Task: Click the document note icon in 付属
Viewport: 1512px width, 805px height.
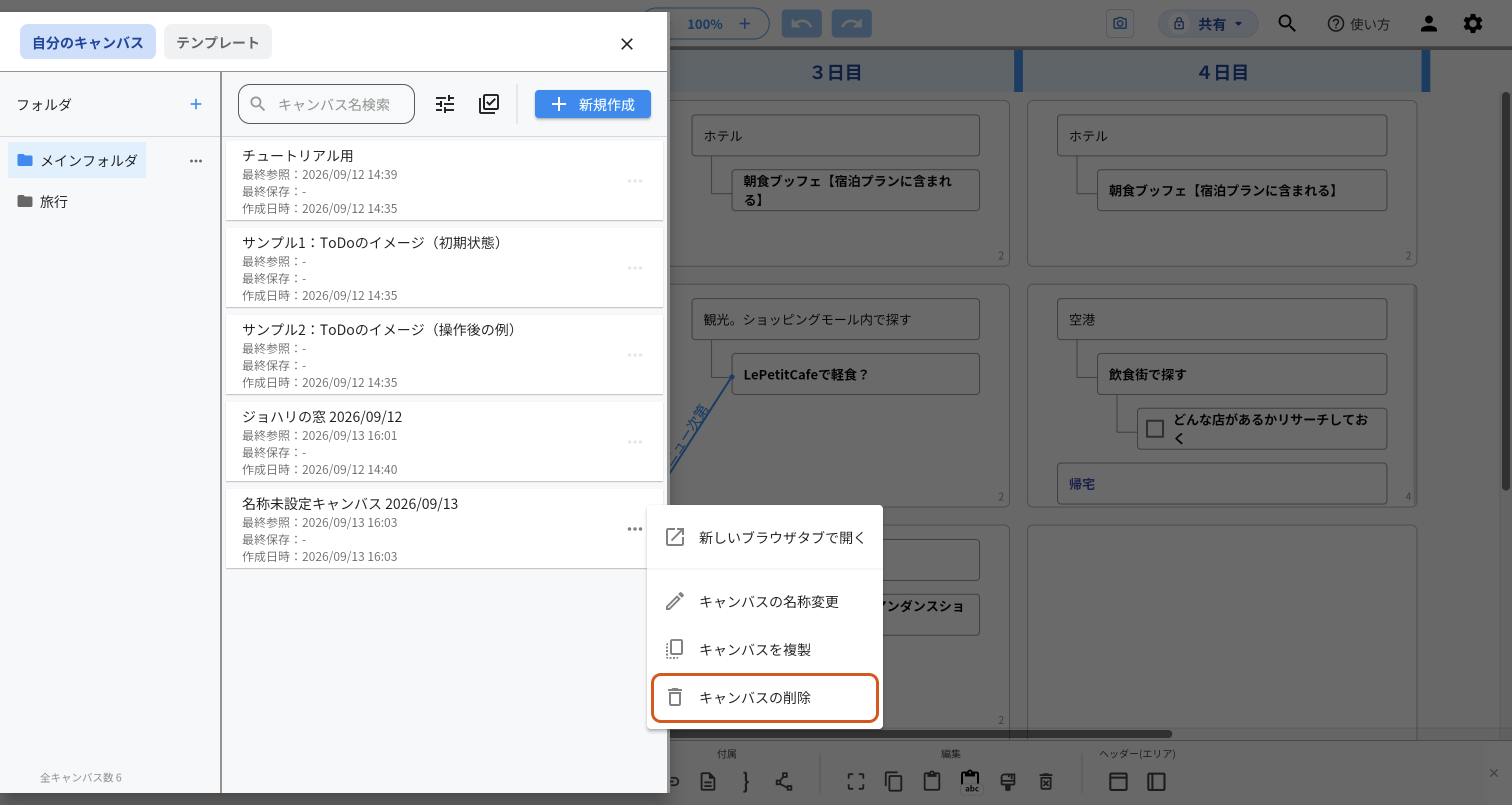Action: 708,782
